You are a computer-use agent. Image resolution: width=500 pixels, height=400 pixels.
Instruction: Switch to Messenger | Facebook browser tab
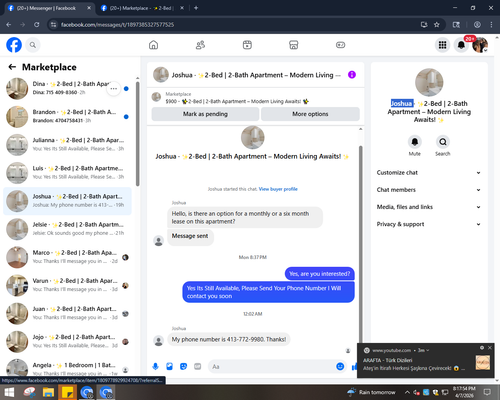[47, 8]
